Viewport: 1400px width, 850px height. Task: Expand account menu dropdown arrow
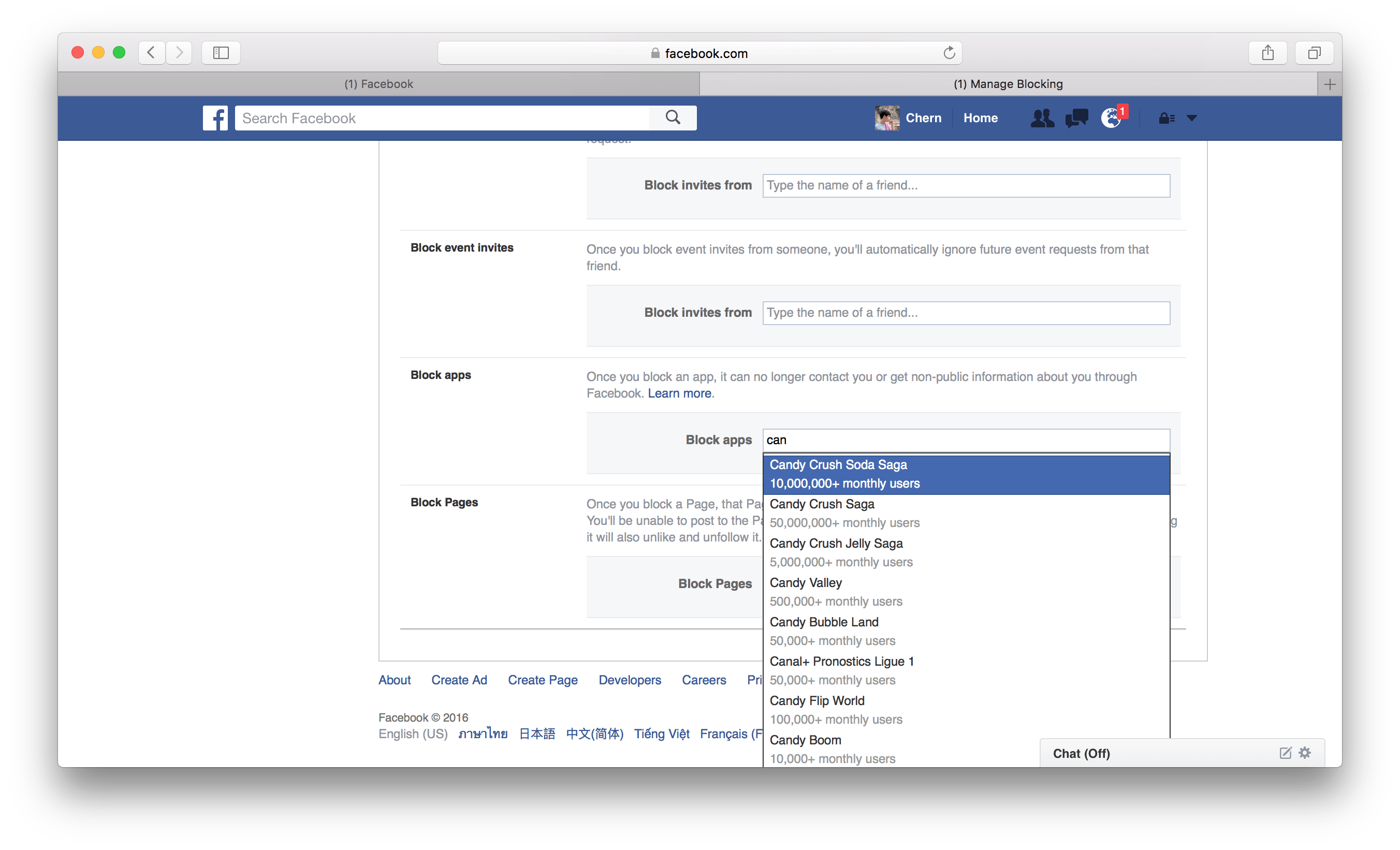(1192, 118)
